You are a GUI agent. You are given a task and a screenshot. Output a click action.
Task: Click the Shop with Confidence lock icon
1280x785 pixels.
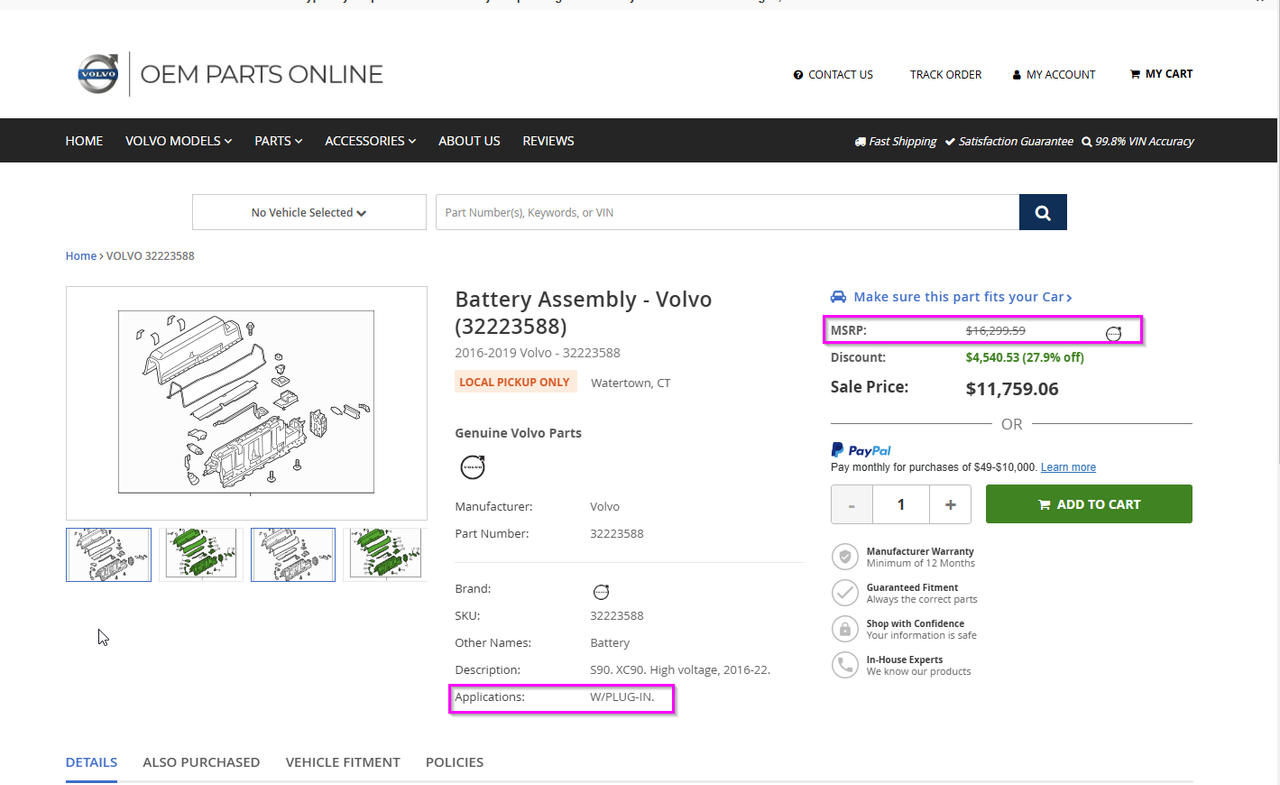(x=846, y=628)
